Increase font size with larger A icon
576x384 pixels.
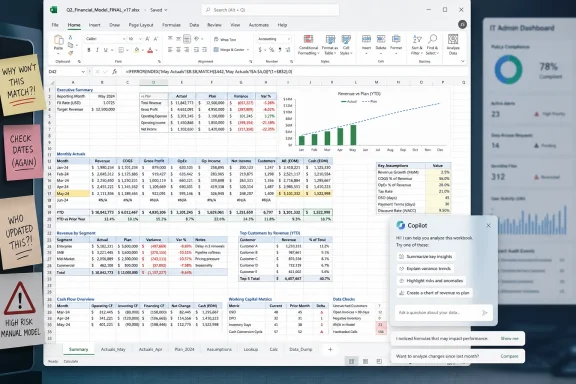click(x=148, y=39)
